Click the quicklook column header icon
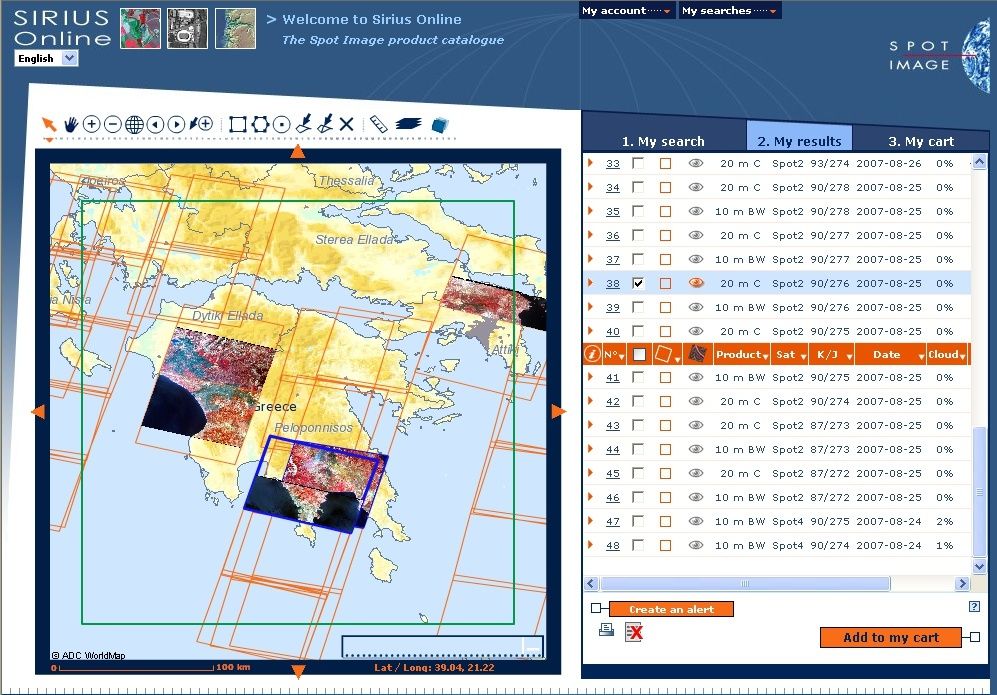 (698, 354)
